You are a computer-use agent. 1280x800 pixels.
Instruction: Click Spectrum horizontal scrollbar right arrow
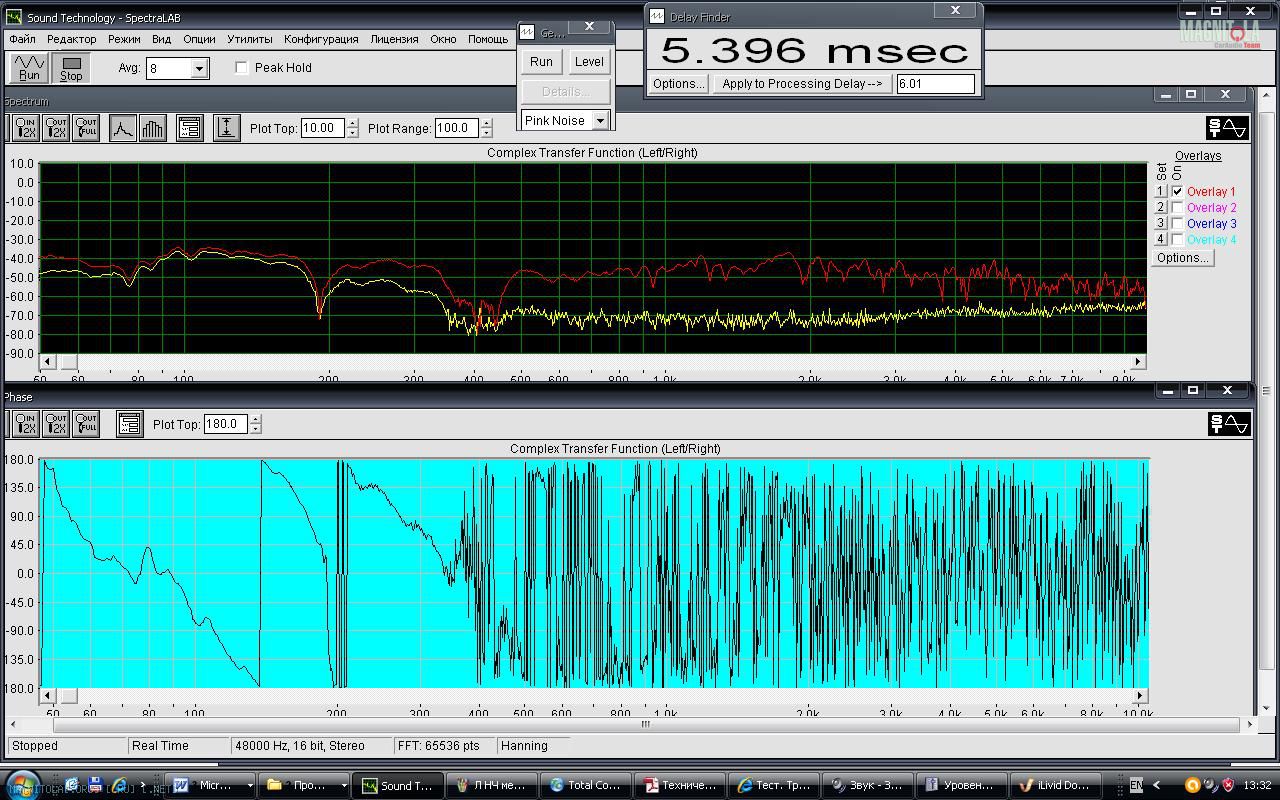click(1138, 361)
